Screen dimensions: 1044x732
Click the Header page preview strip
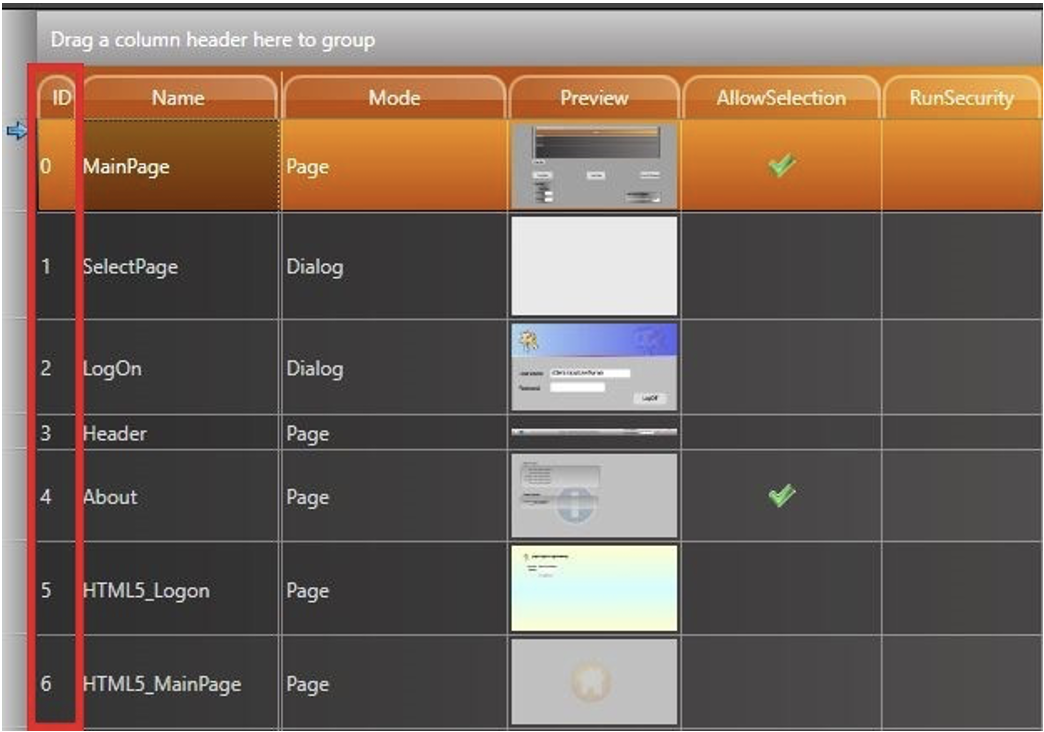594,433
